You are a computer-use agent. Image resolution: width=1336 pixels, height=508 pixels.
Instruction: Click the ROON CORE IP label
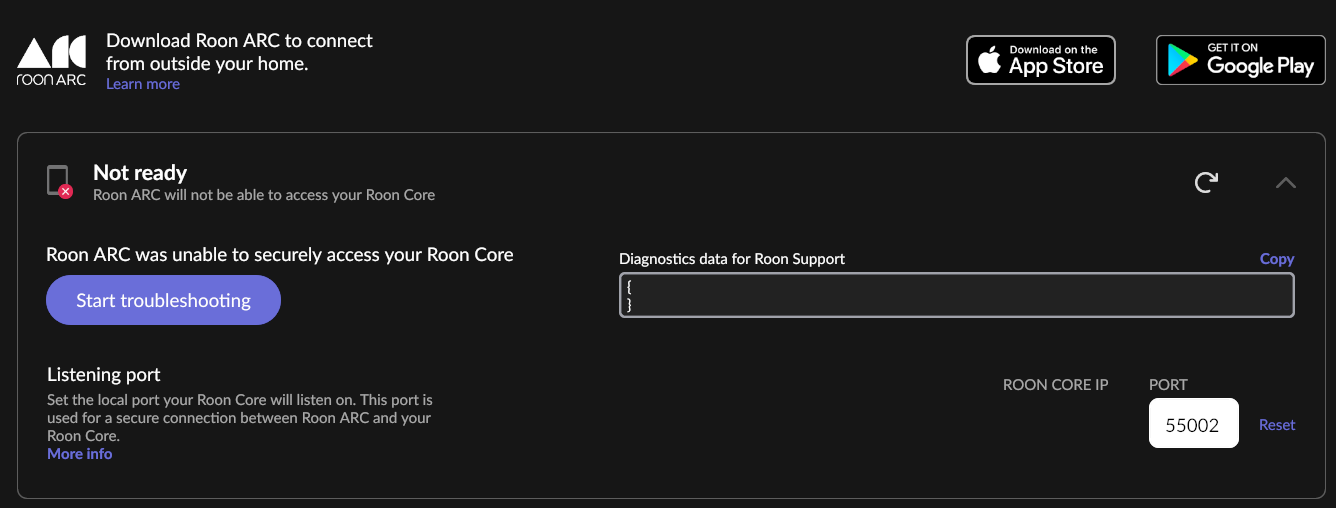click(x=1055, y=385)
